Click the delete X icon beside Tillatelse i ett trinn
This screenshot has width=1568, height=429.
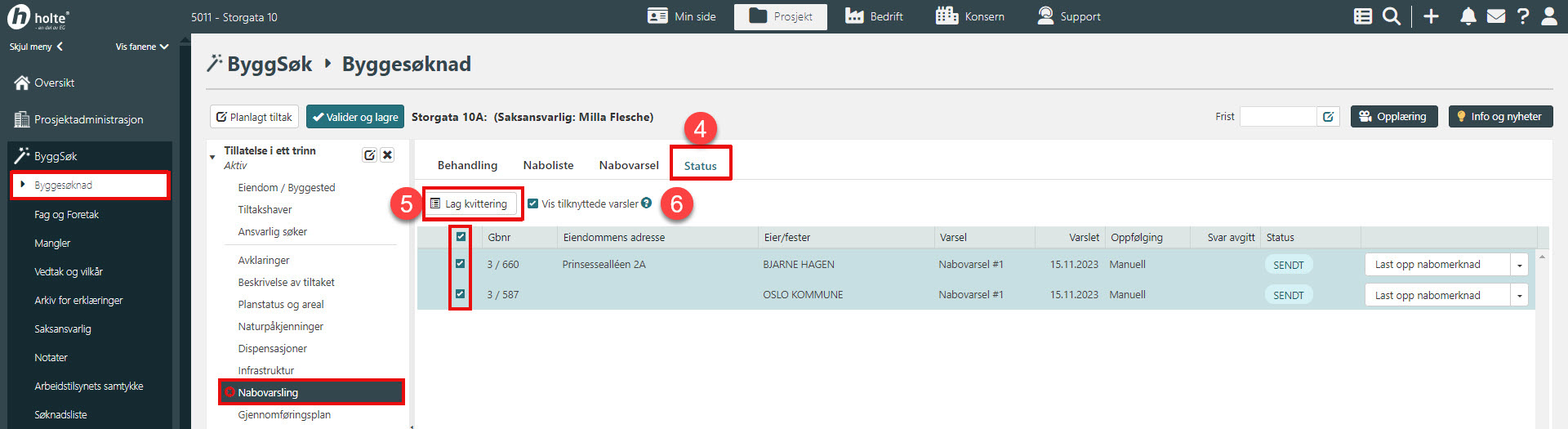tap(387, 155)
